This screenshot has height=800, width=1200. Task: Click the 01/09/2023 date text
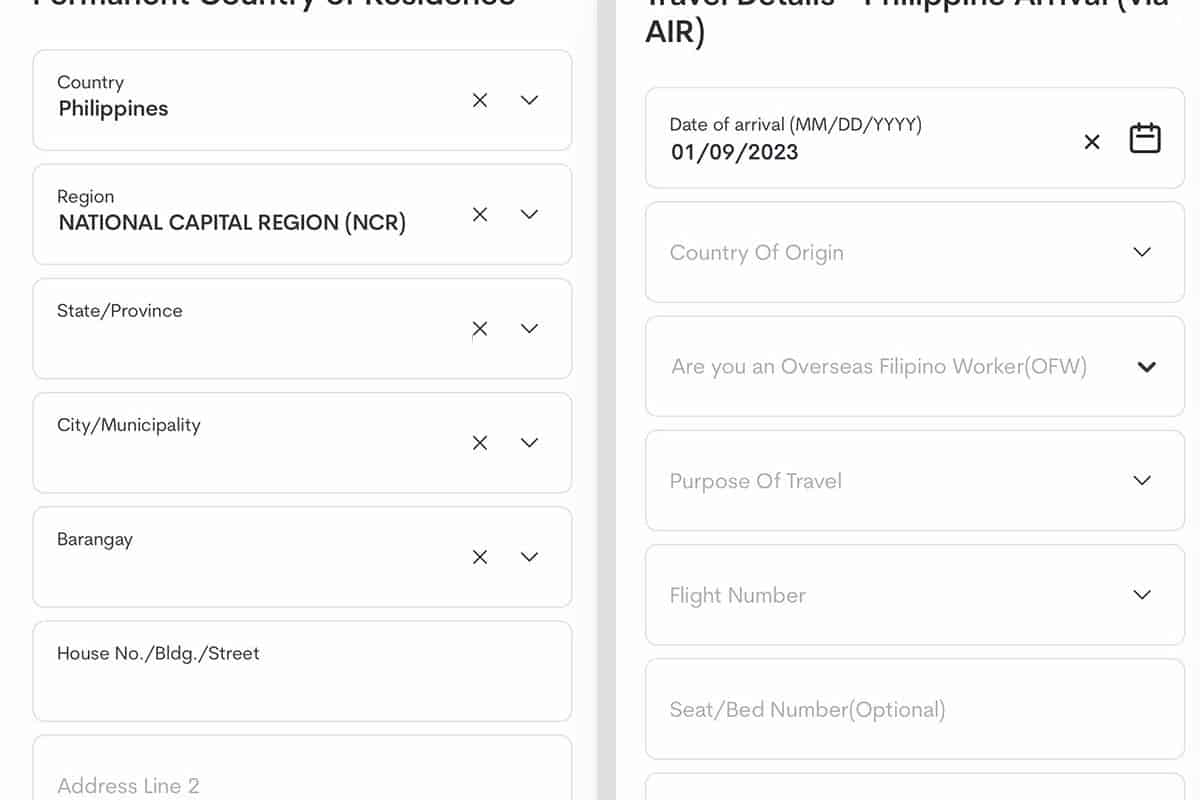click(735, 152)
